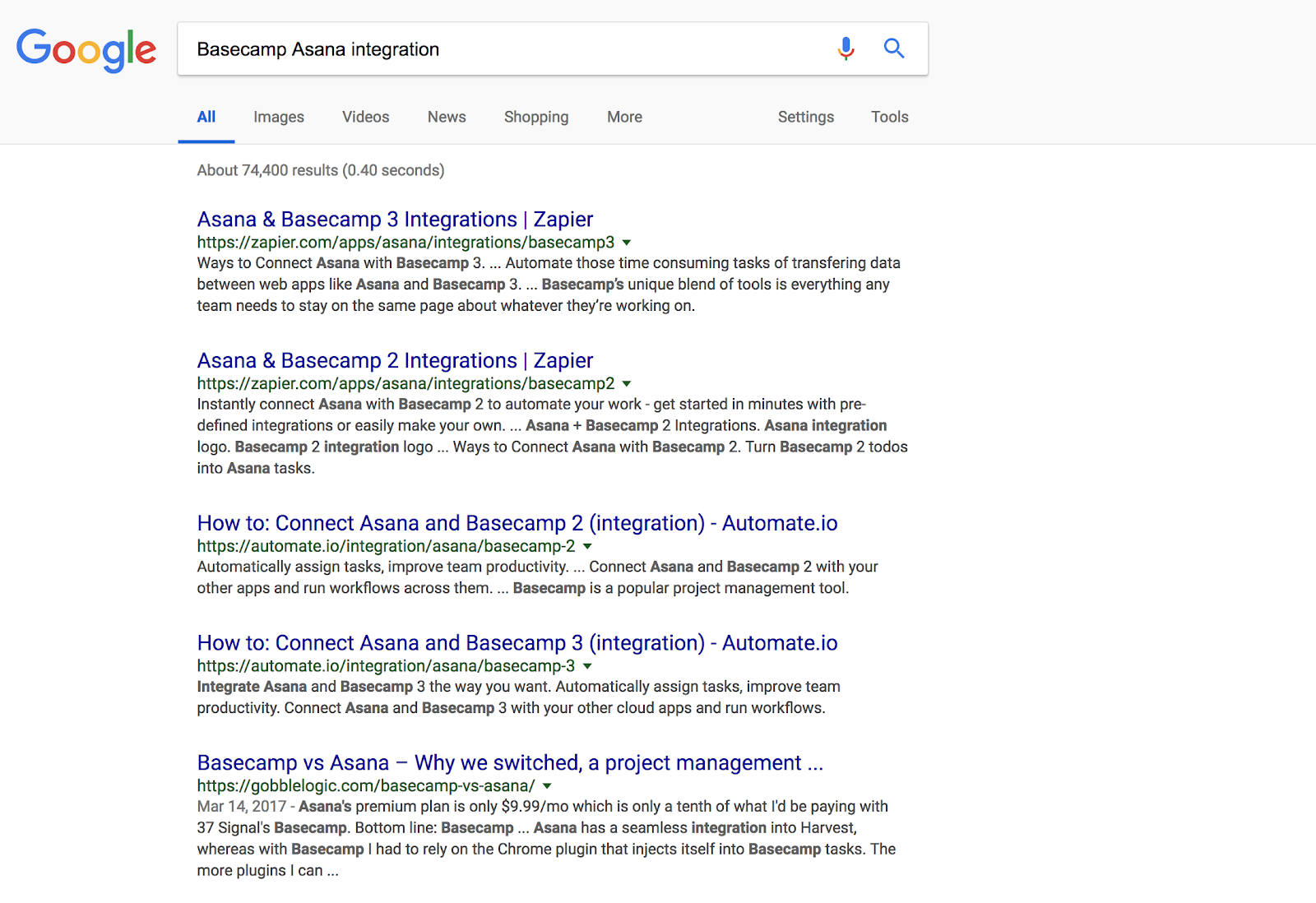Open the Shopping tab
The width and height of the screenshot is (1316, 903).
click(536, 117)
